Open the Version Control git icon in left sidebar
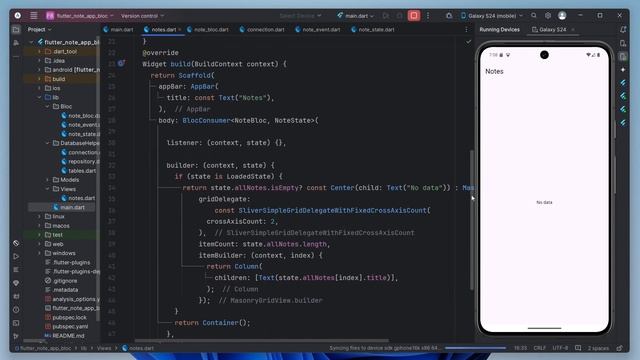 tap(16, 336)
